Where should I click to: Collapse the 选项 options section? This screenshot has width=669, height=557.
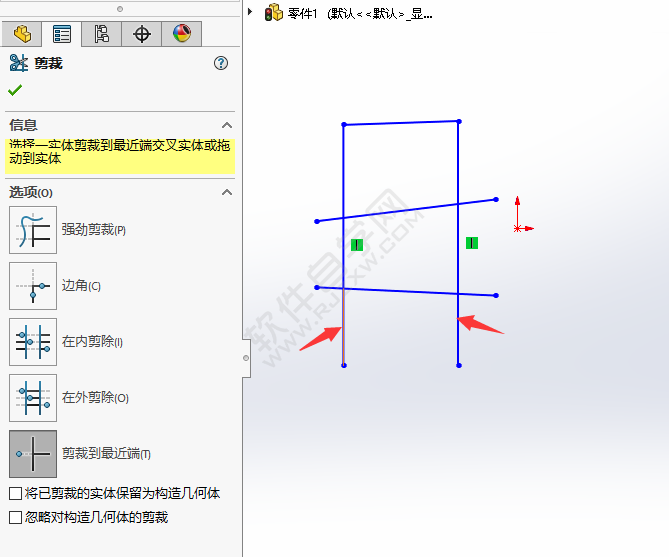(227, 192)
